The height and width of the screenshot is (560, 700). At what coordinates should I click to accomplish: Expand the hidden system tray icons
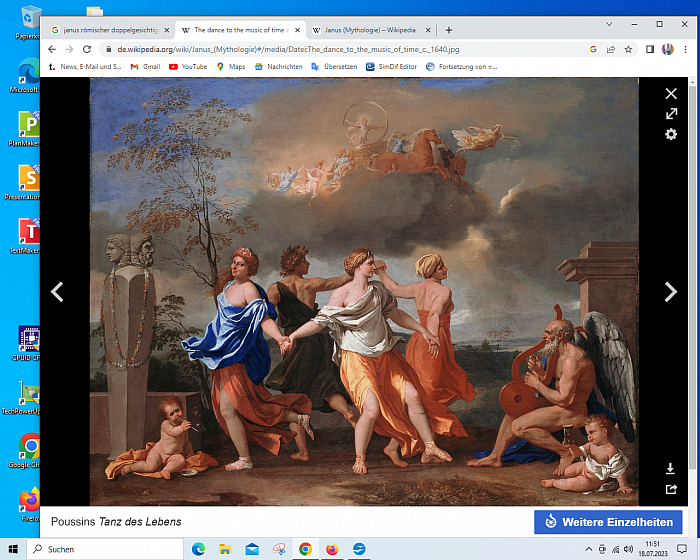click(589, 549)
